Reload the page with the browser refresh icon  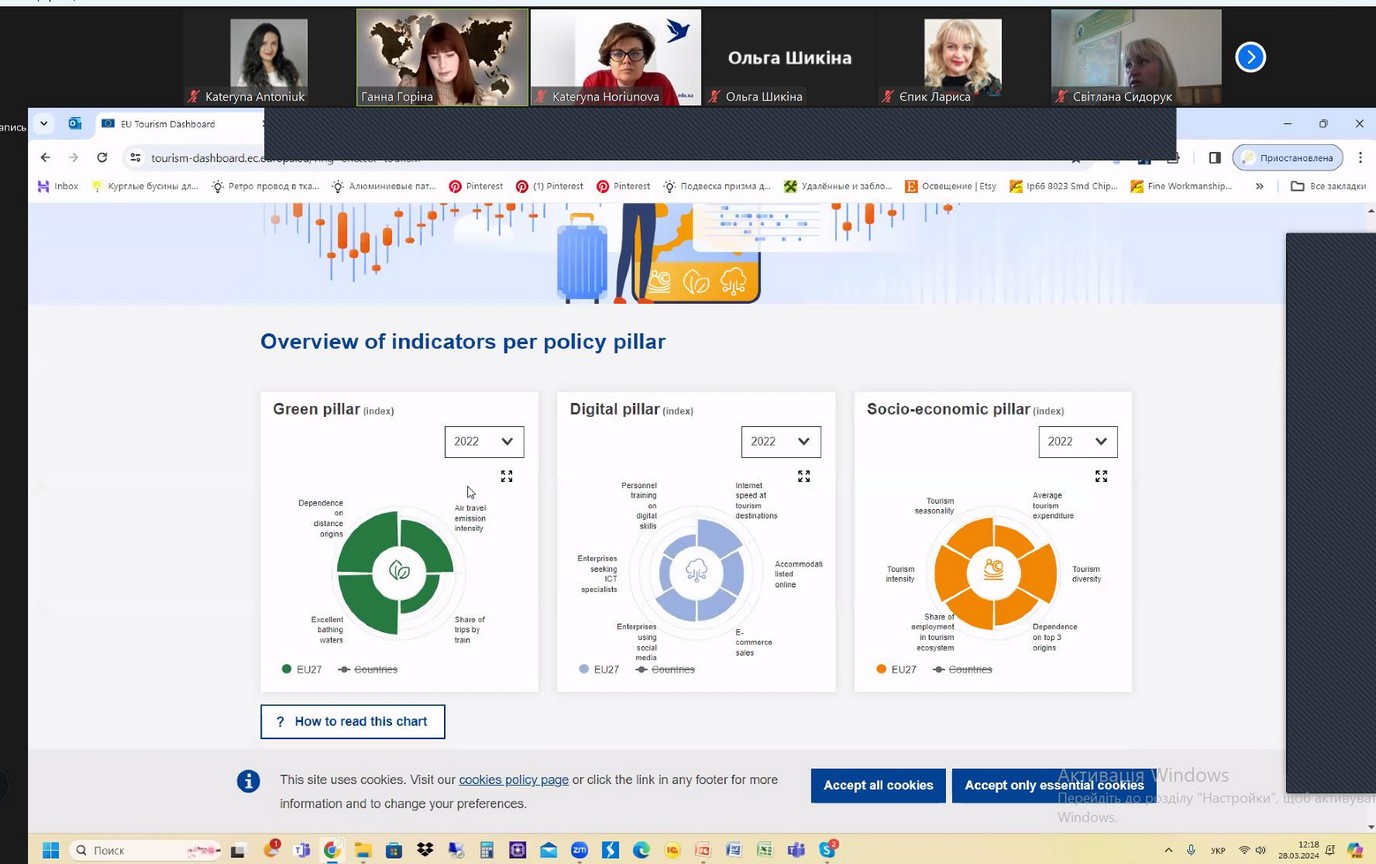point(102,158)
